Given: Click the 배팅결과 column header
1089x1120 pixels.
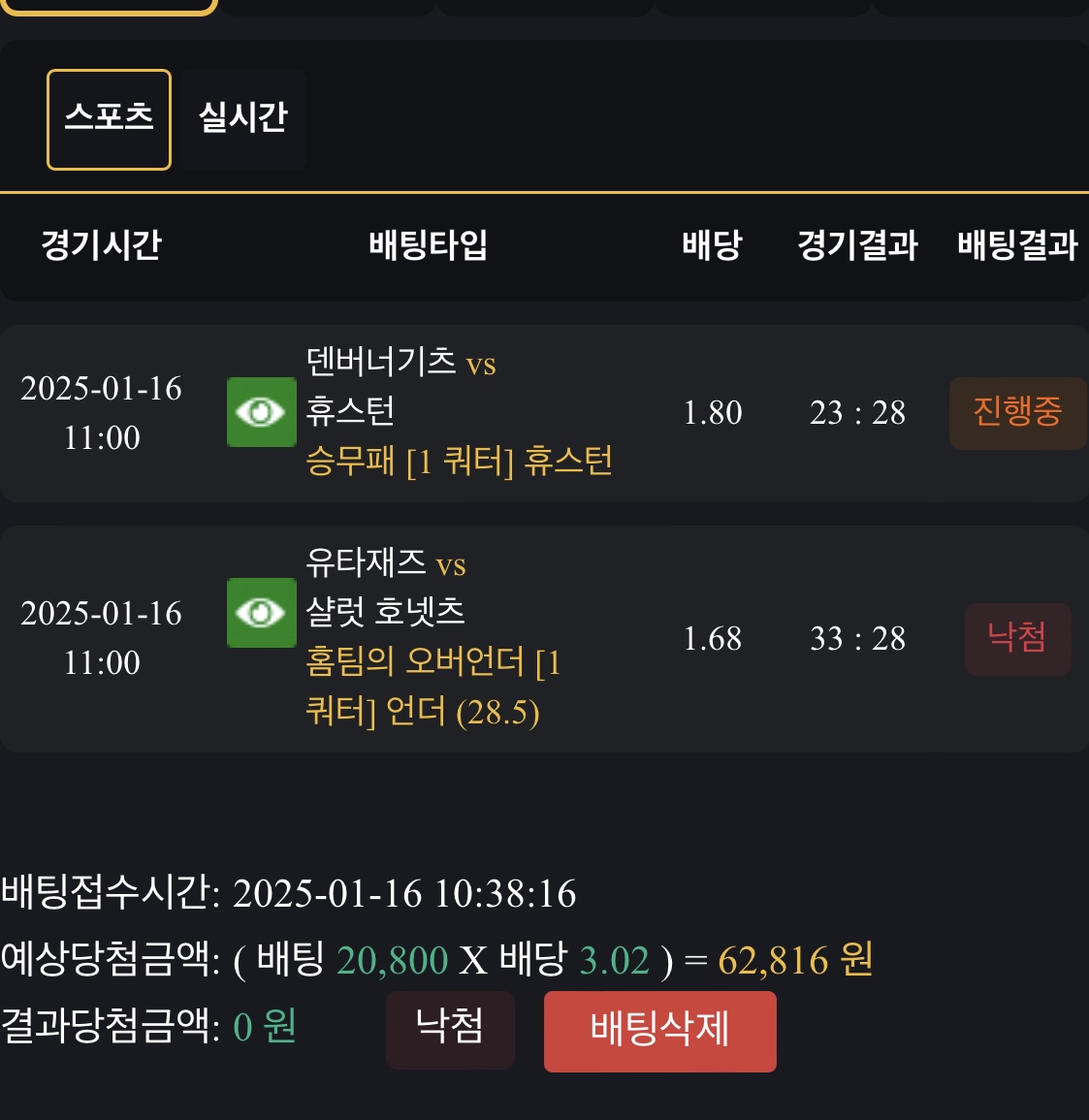Looking at the screenshot, I should (x=1017, y=245).
